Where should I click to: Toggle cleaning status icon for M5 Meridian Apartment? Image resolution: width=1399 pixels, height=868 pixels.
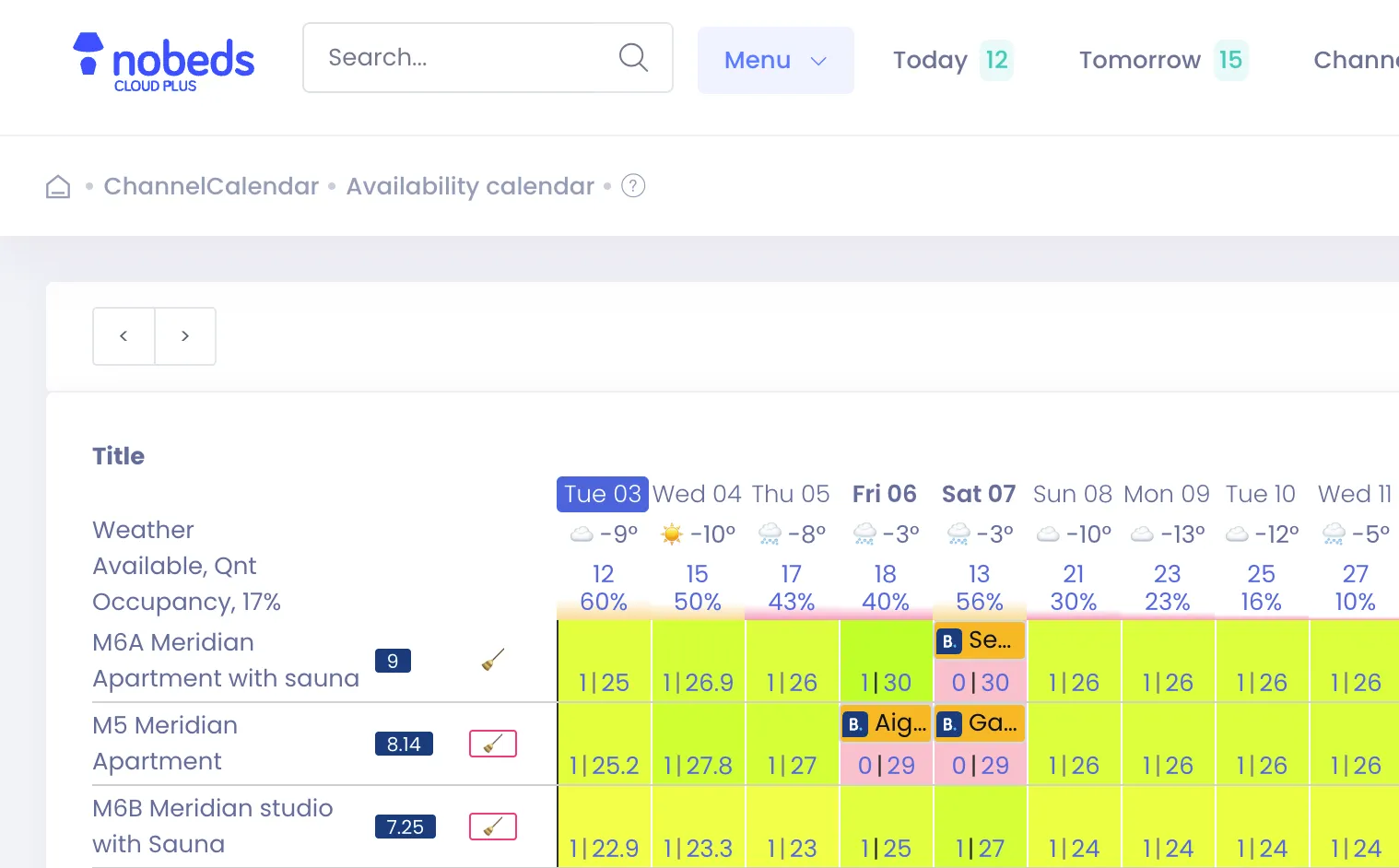(x=493, y=744)
